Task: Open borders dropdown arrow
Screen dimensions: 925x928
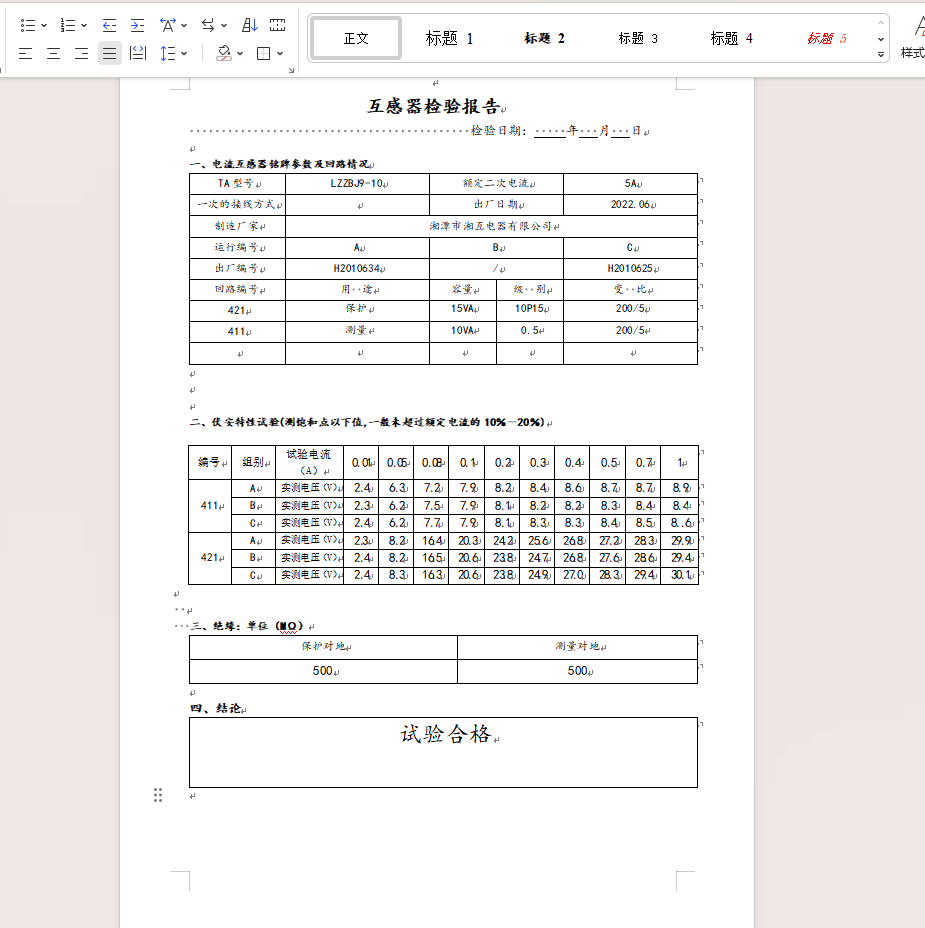Action: [280, 54]
